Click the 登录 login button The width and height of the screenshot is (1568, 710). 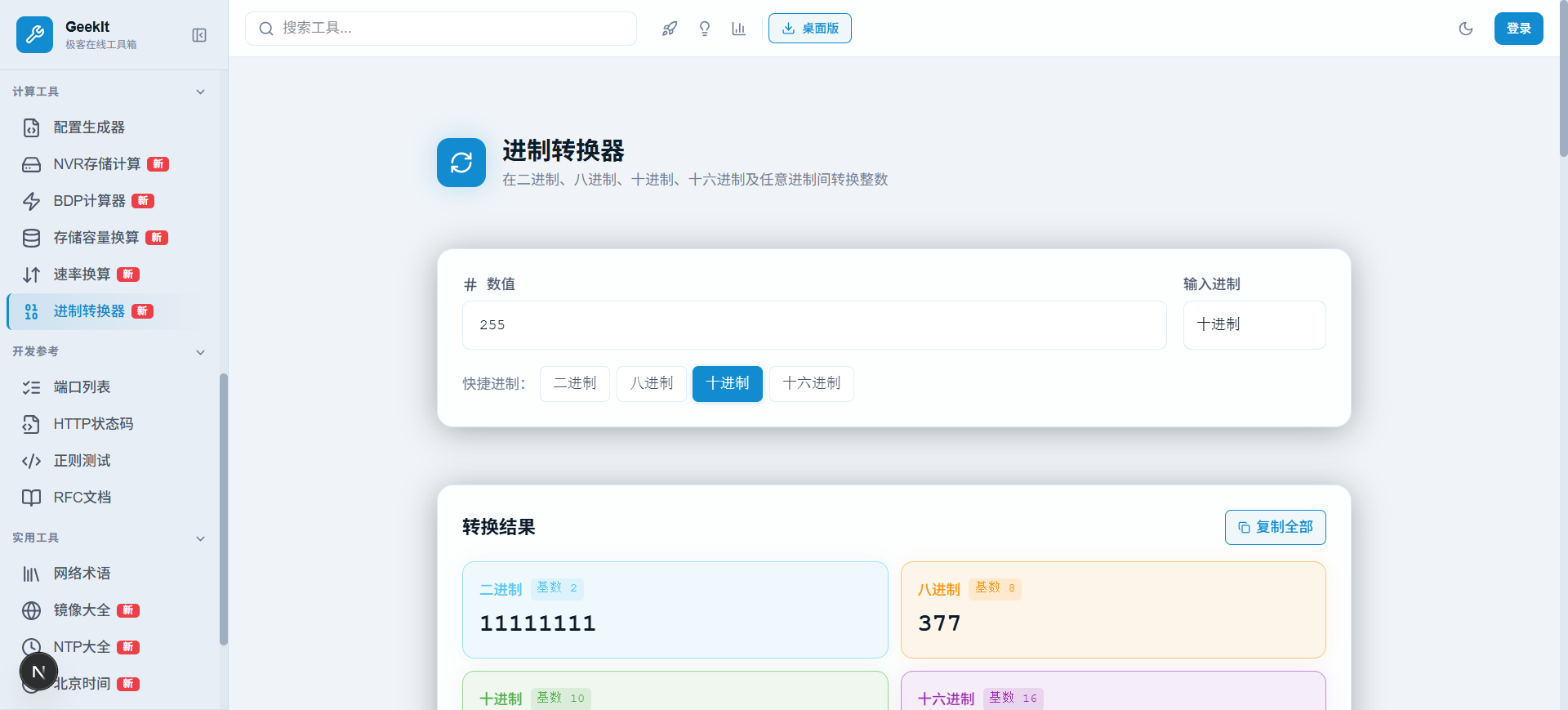pyautogui.click(x=1518, y=29)
